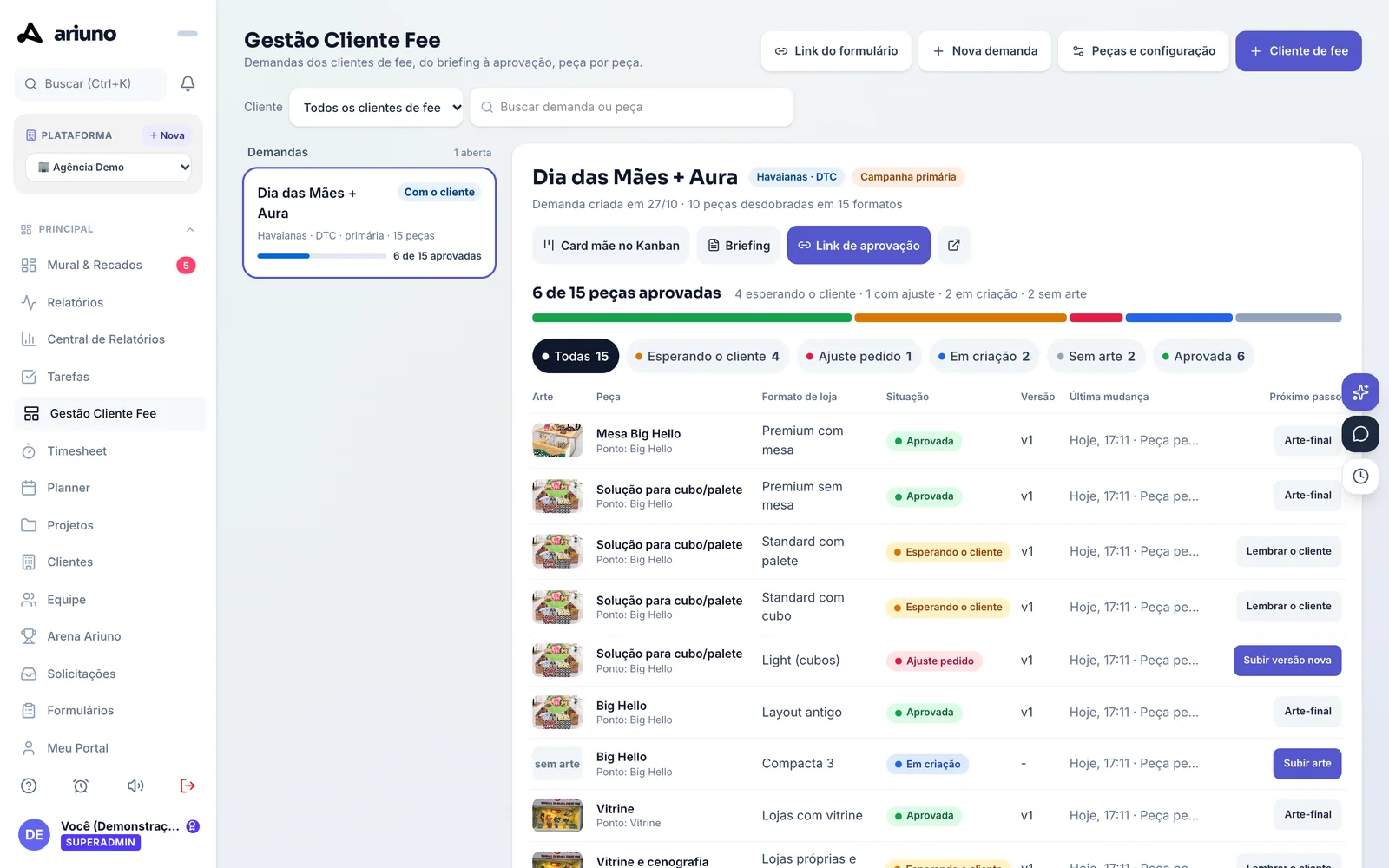Filter by Aprovada 6
1389x868 pixels.
tap(1204, 356)
